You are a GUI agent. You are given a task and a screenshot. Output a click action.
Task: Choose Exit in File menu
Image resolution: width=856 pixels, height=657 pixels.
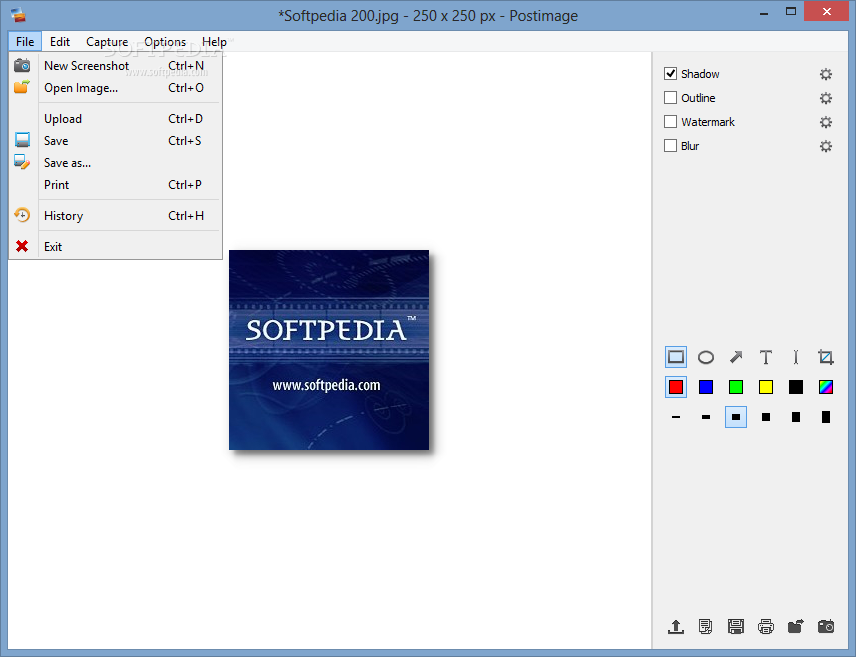coord(116,247)
